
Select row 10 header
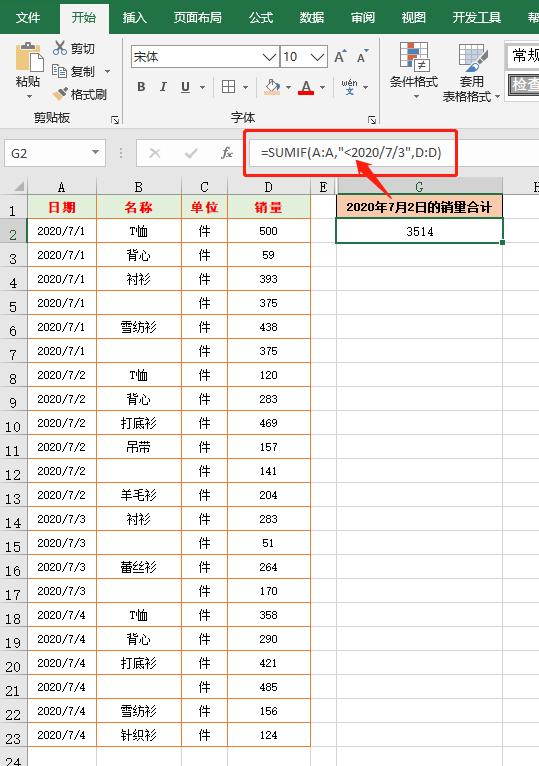pyautogui.click(x=13, y=426)
